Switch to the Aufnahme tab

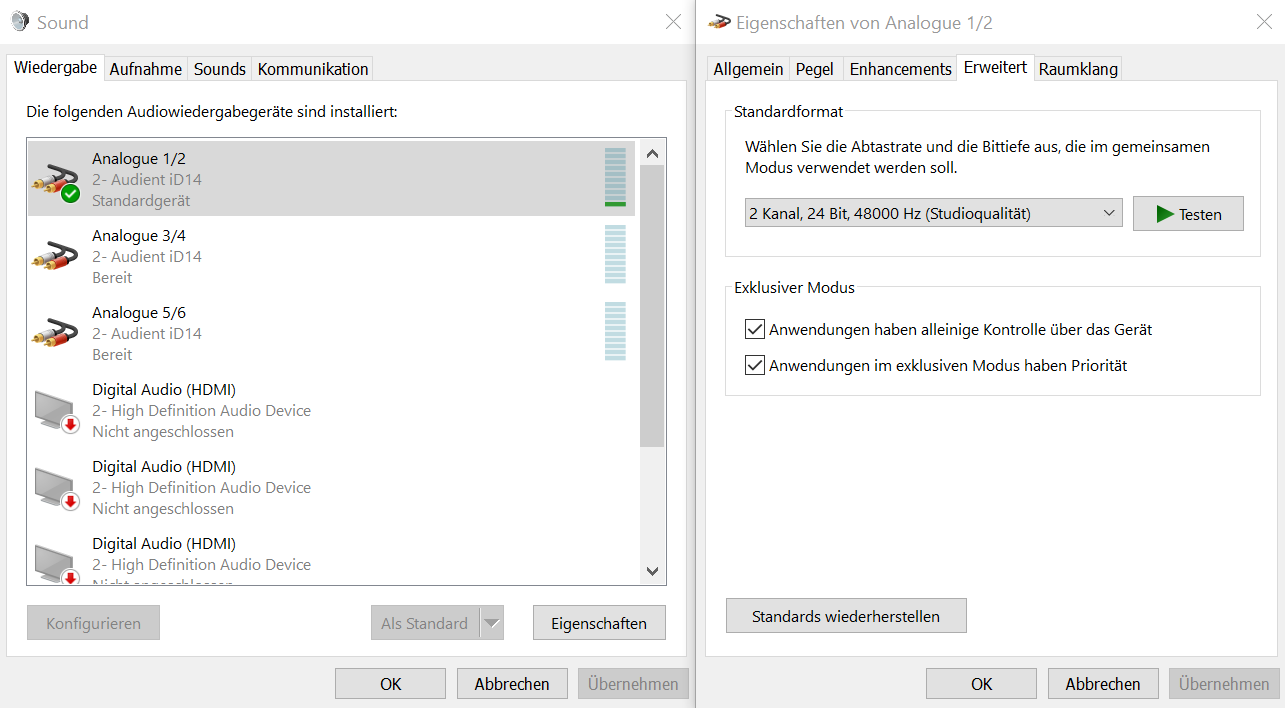click(x=145, y=68)
